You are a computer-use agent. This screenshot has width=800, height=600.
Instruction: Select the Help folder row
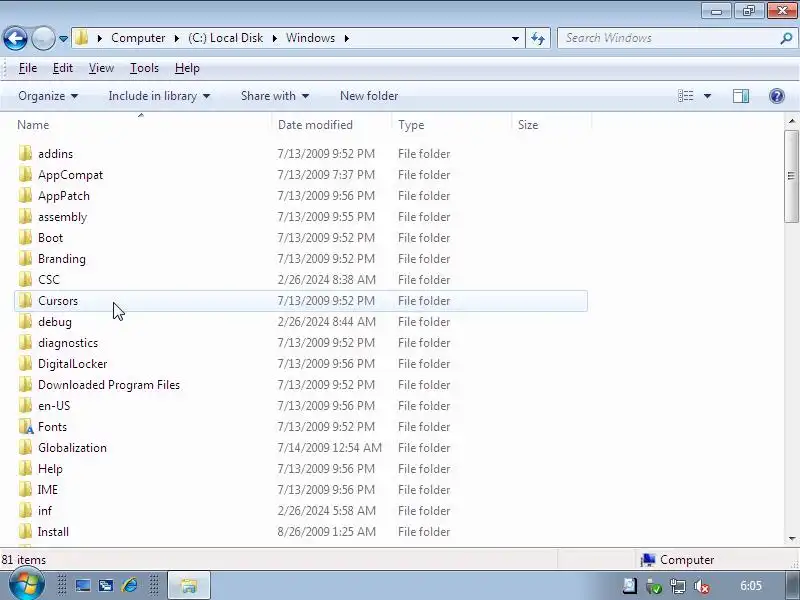coord(301,468)
